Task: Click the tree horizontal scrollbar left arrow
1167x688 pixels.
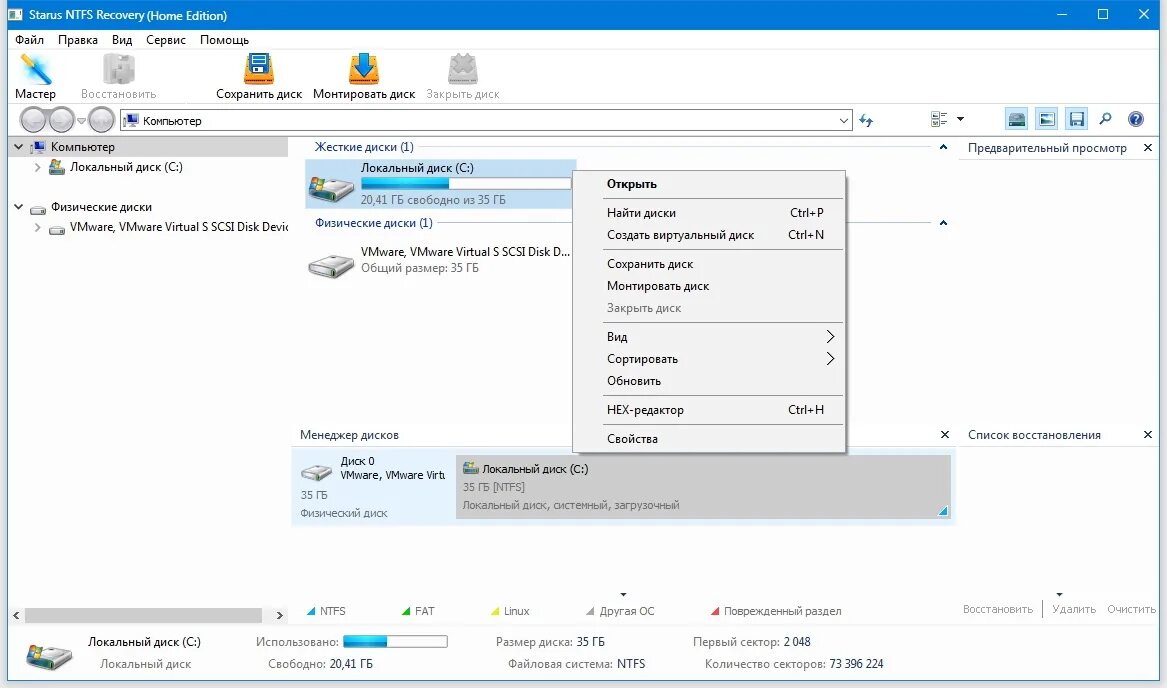Action: (x=16, y=616)
